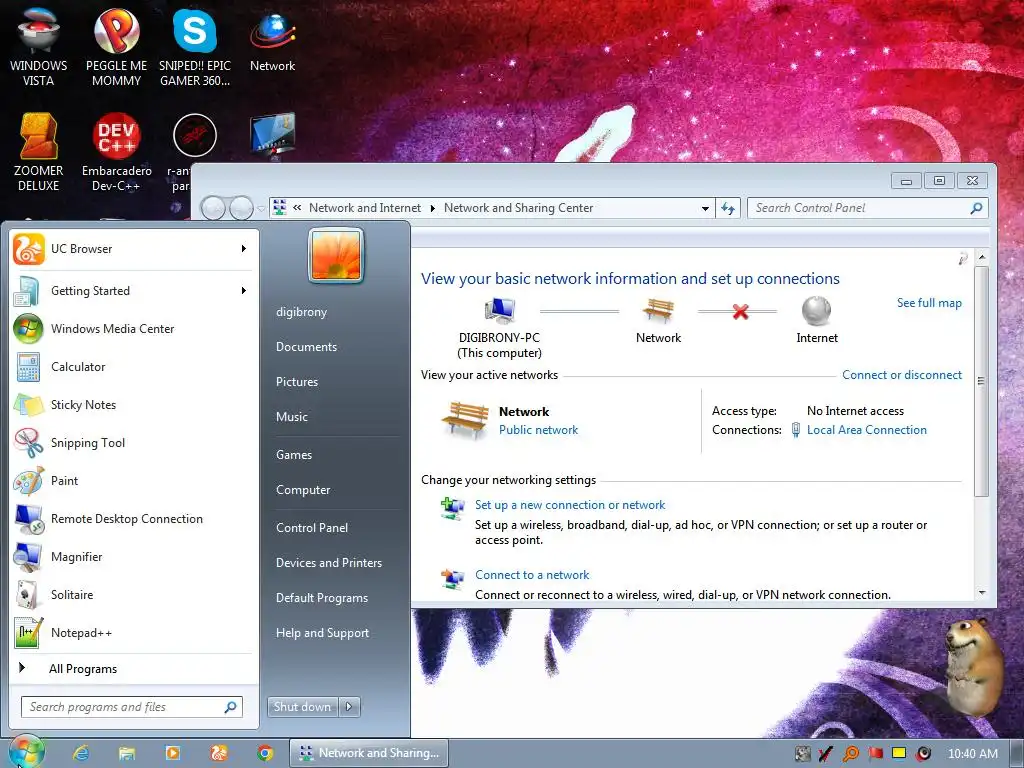The width and height of the screenshot is (1024, 768).
Task: Select the Network desktop icon
Action: 272,40
